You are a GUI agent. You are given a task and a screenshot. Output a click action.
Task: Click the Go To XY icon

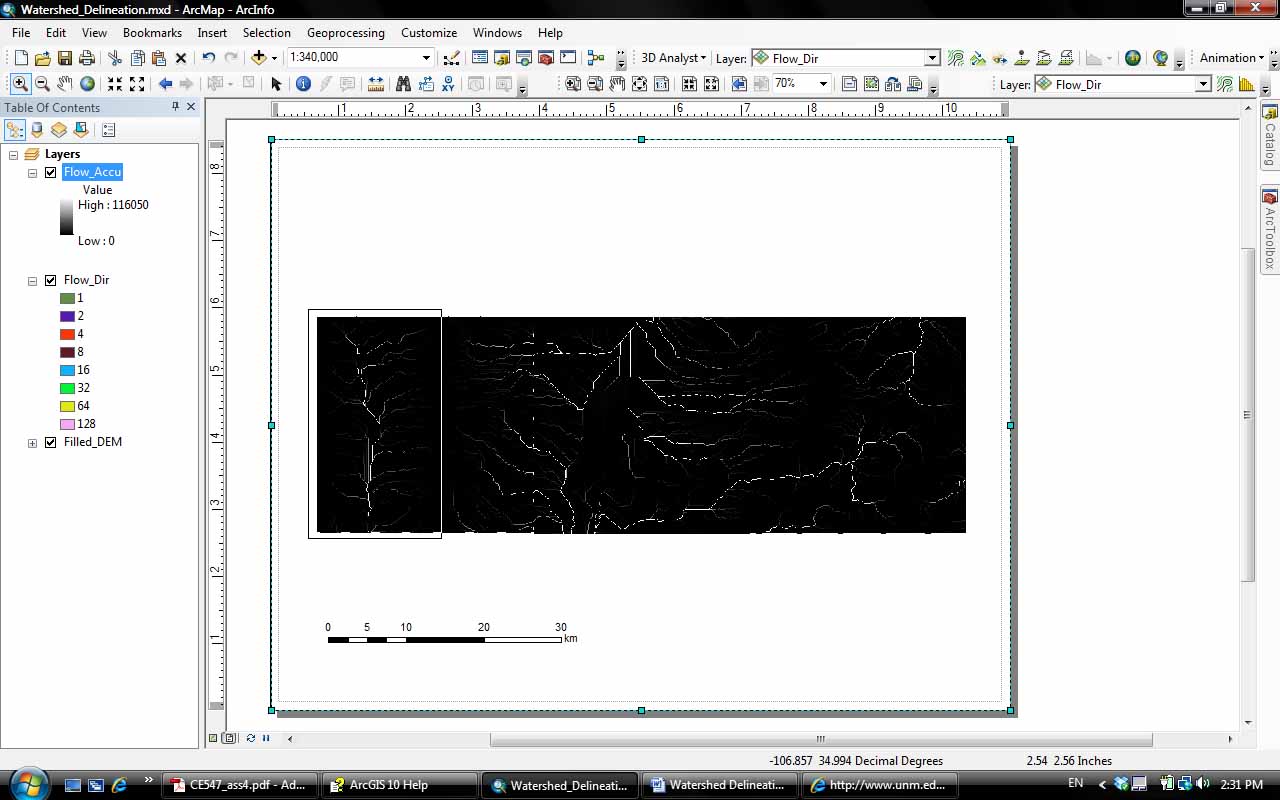coord(449,84)
